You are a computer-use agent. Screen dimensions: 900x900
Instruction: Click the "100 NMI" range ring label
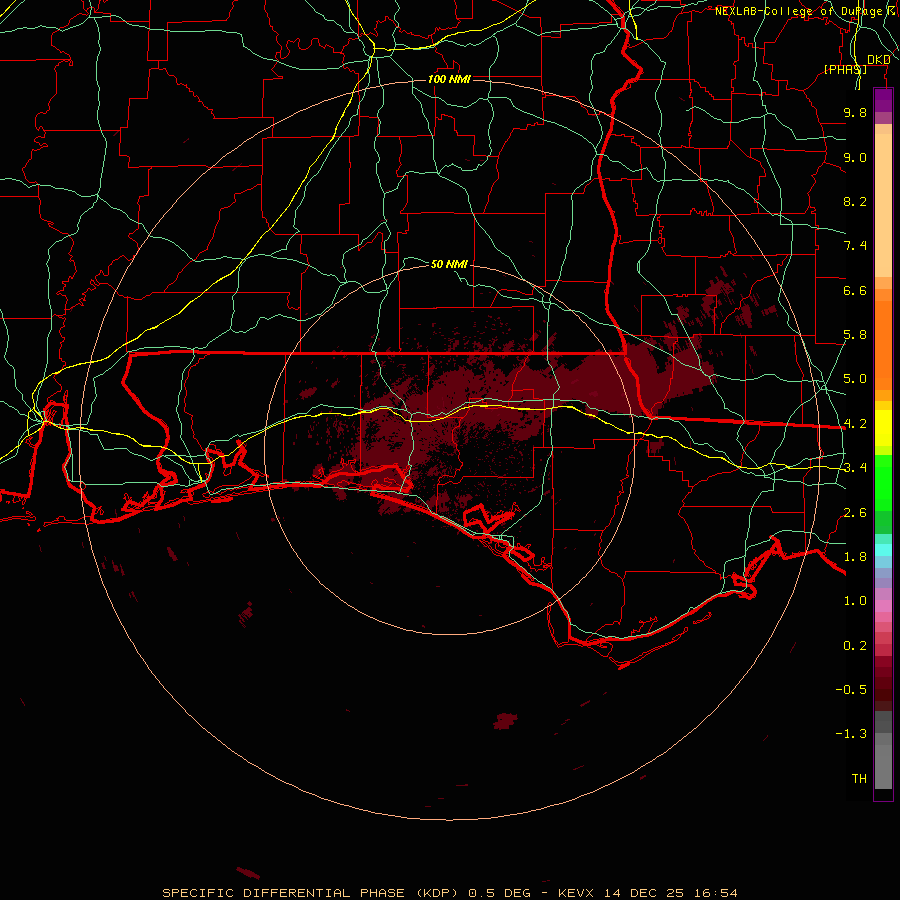pyautogui.click(x=449, y=79)
